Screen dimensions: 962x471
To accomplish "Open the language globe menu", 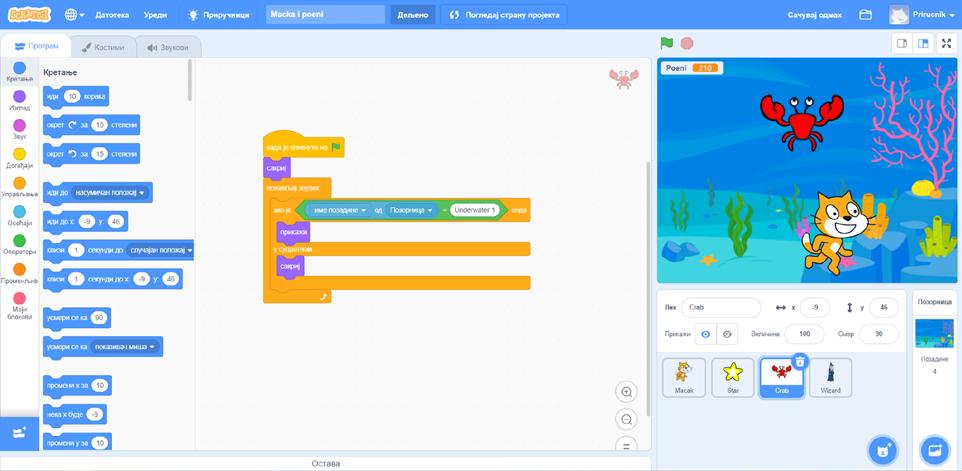I will tap(74, 15).
